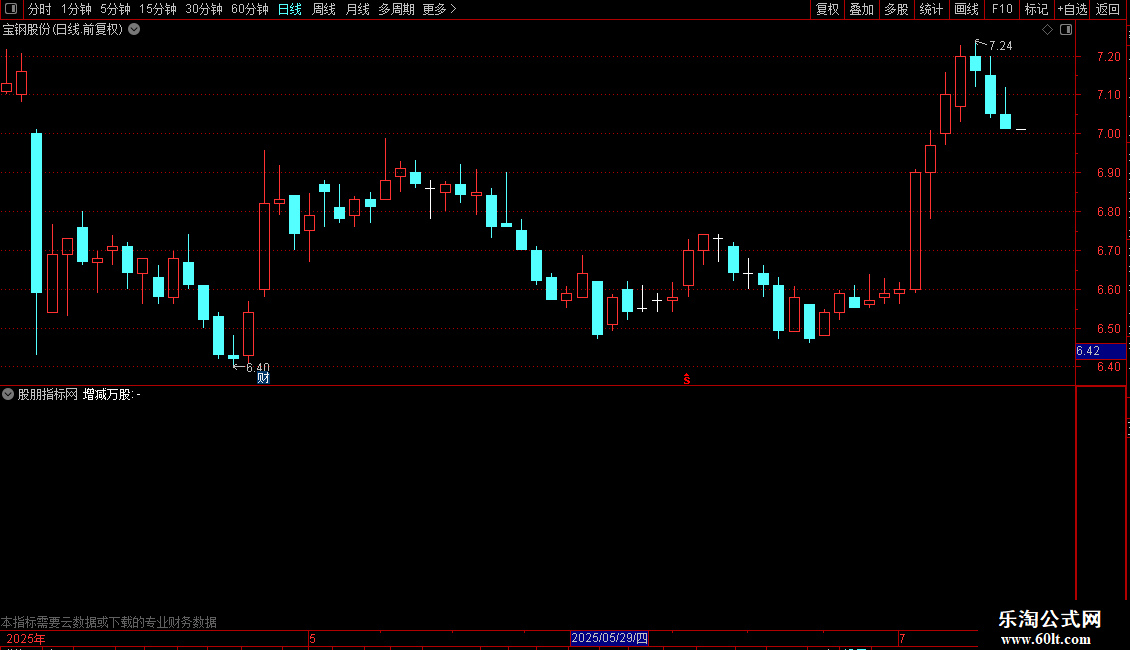Expand the 更多 periods menu
The height and width of the screenshot is (650, 1130).
point(439,9)
